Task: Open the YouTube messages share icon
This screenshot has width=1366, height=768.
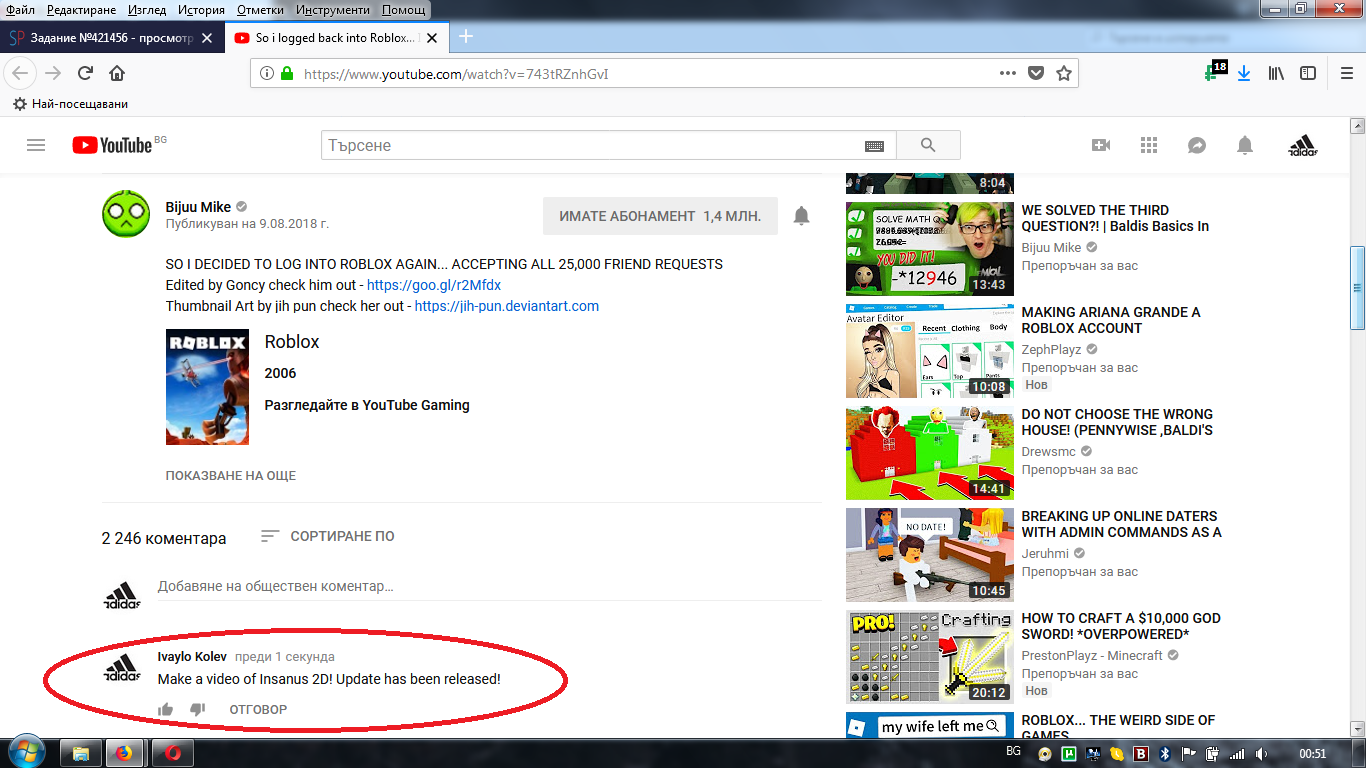Action: tap(1197, 145)
